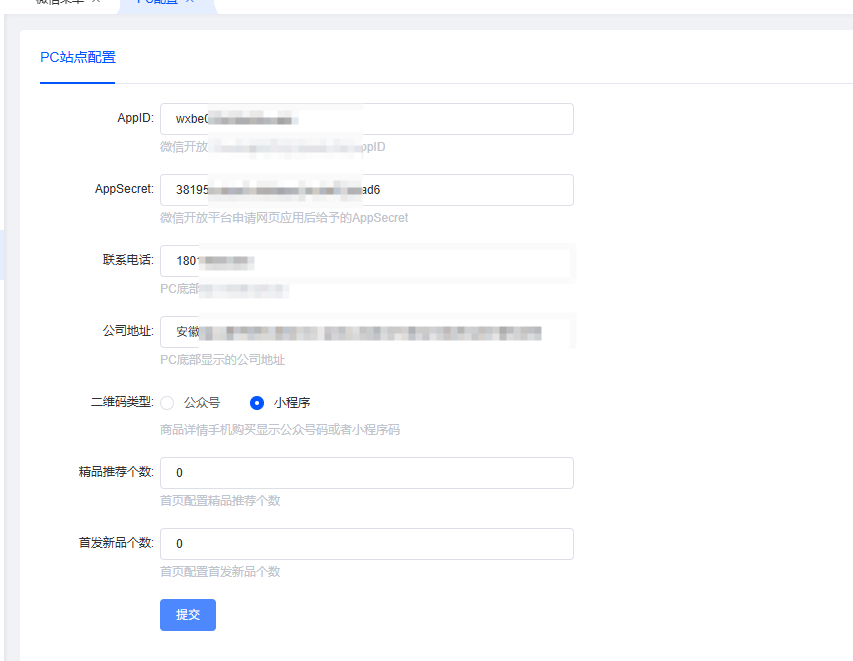Click the 提交 submit button

(x=187, y=615)
